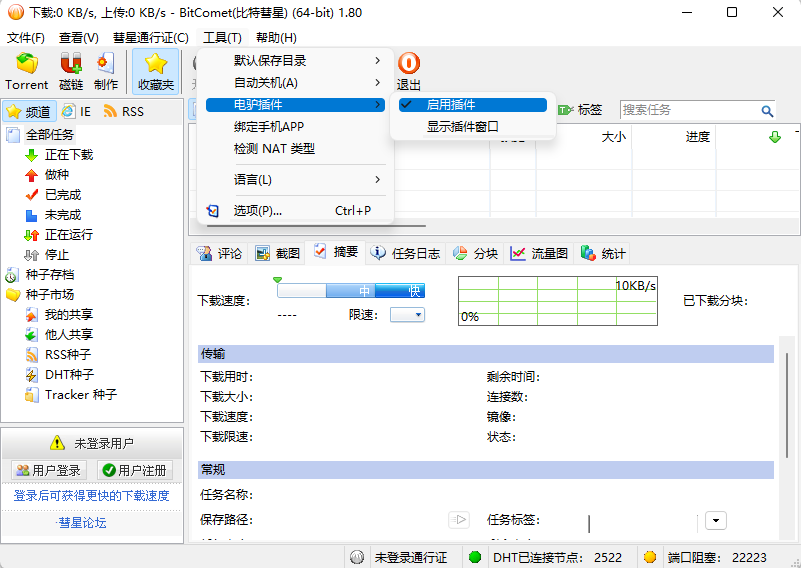The width and height of the screenshot is (801, 568).
Task: Open the 磁链 magnet link tool
Action: [71, 71]
